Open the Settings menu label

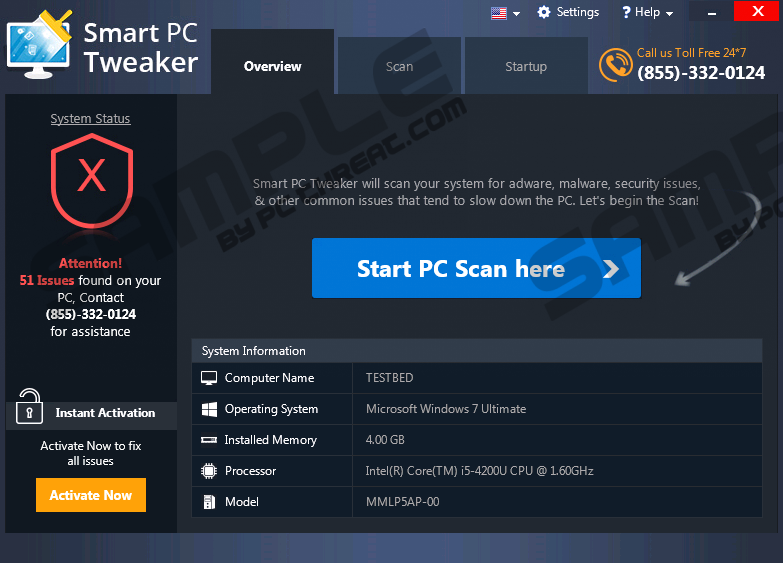(x=578, y=12)
